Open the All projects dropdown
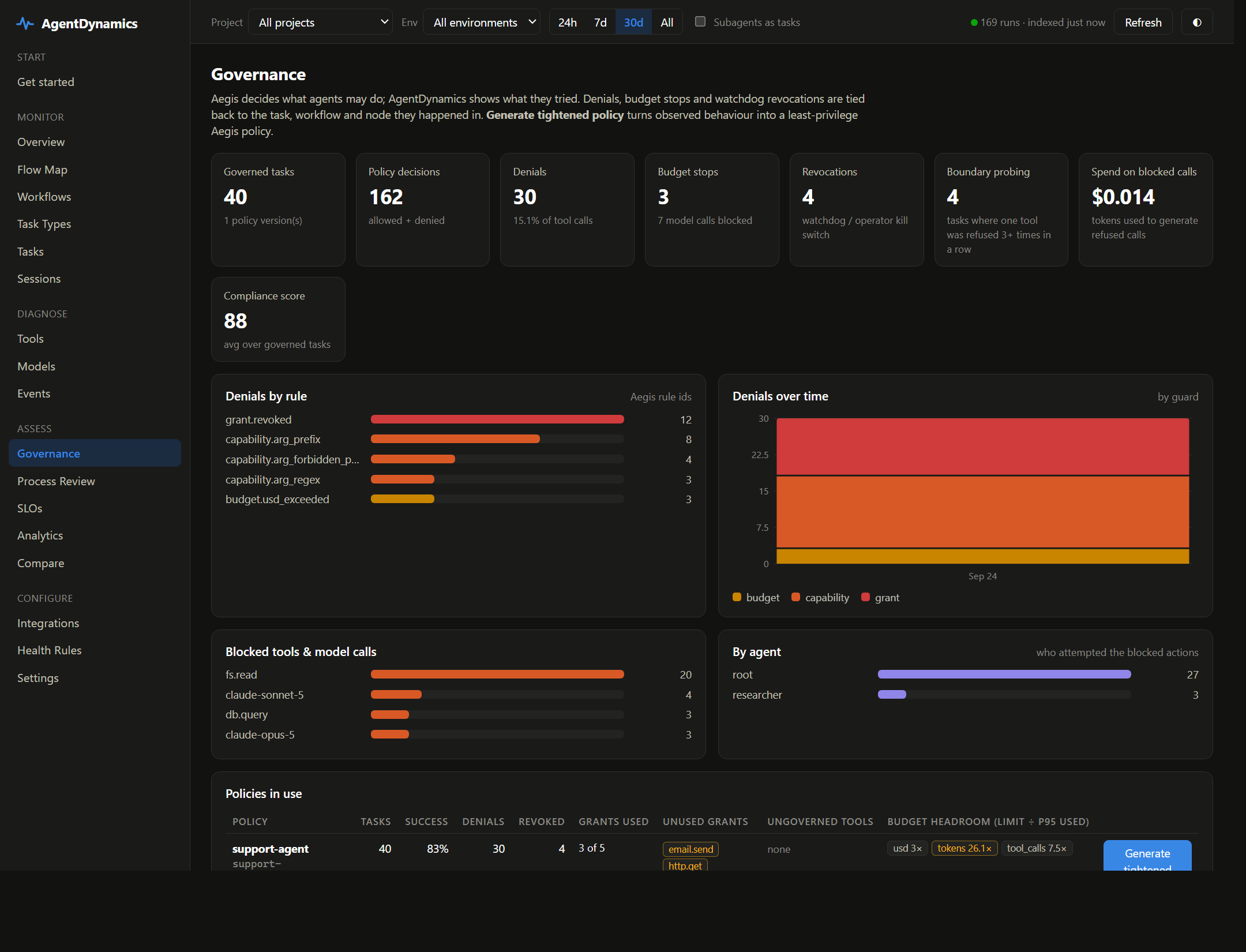 tap(320, 23)
